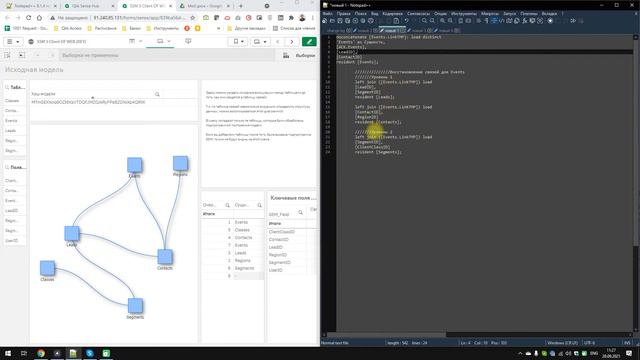Select UserID in the fields filter pane
Screen dimensions: 640x360
(14, 240)
